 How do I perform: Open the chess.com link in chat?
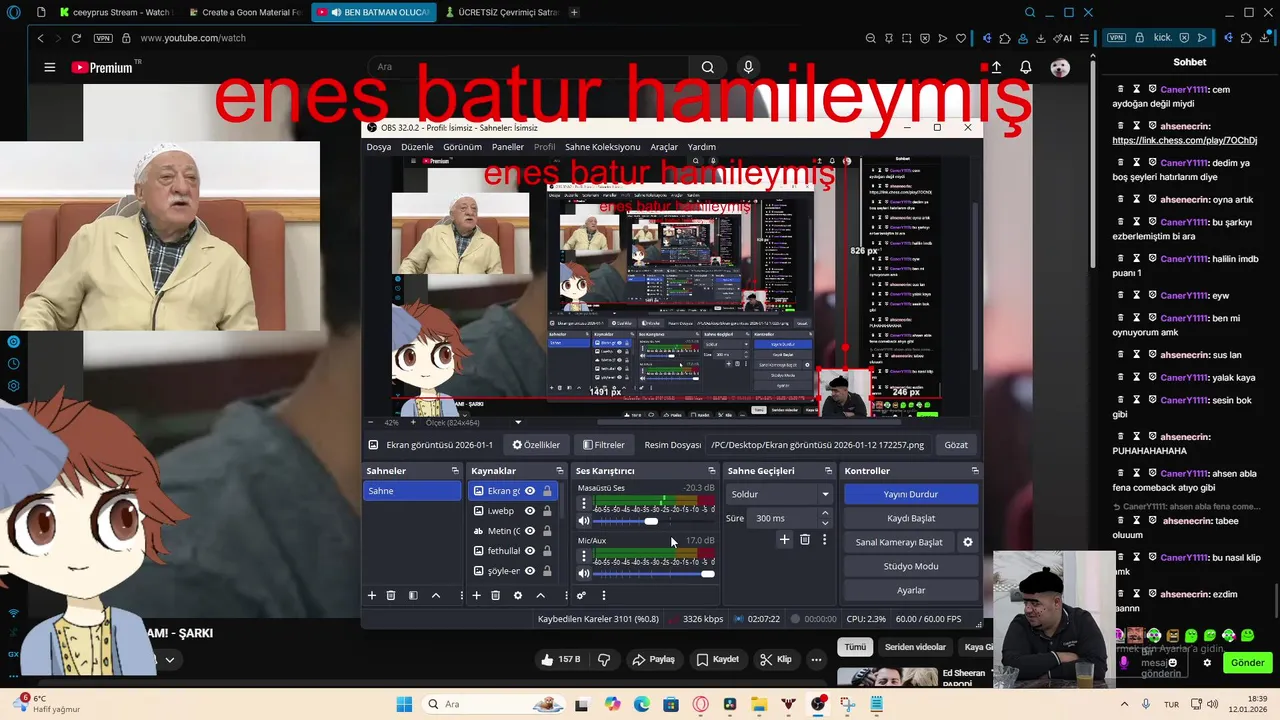point(1185,140)
